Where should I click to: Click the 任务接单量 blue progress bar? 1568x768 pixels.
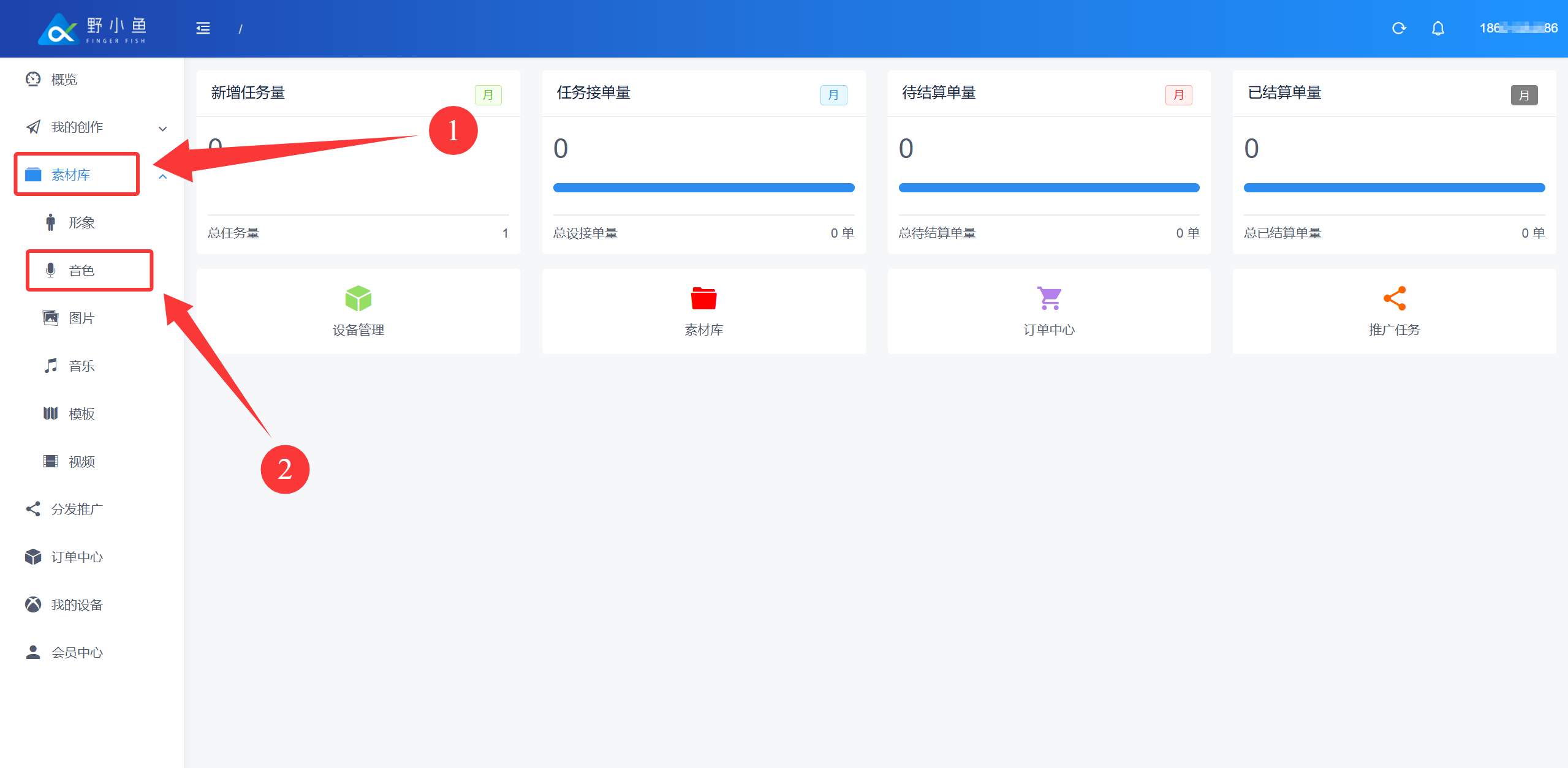703,187
